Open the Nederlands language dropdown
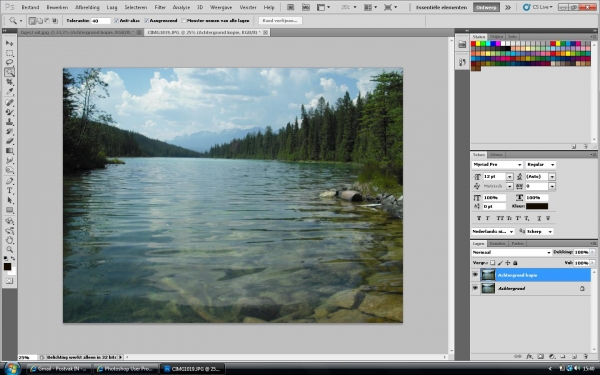Viewport: 600px width, 375px height. pyautogui.click(x=511, y=232)
